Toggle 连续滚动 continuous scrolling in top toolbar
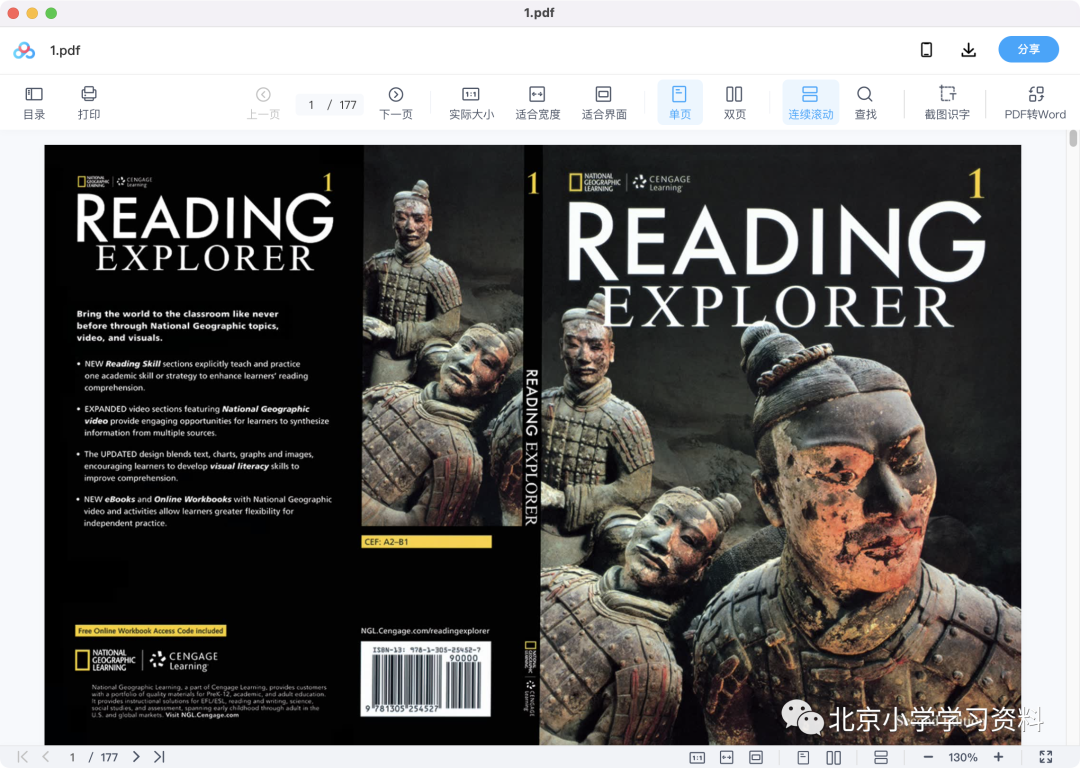This screenshot has height=768, width=1080. (811, 103)
